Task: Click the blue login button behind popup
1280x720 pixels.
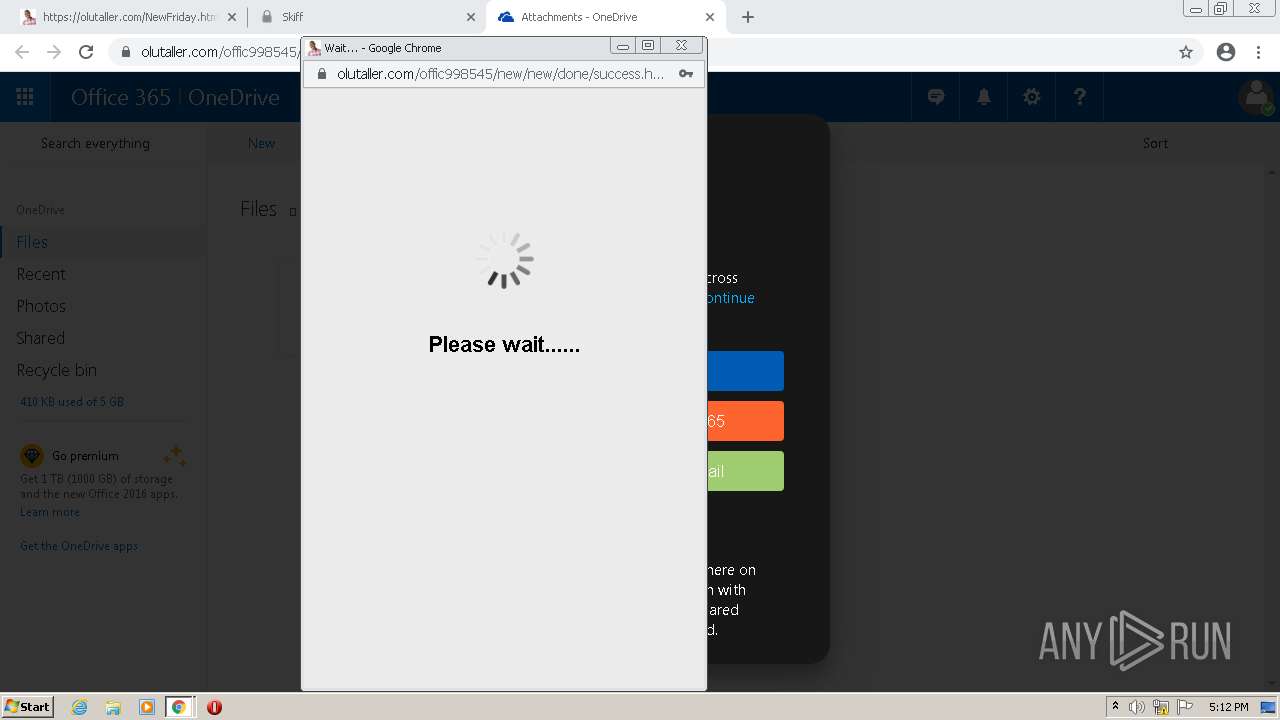Action: (x=745, y=371)
